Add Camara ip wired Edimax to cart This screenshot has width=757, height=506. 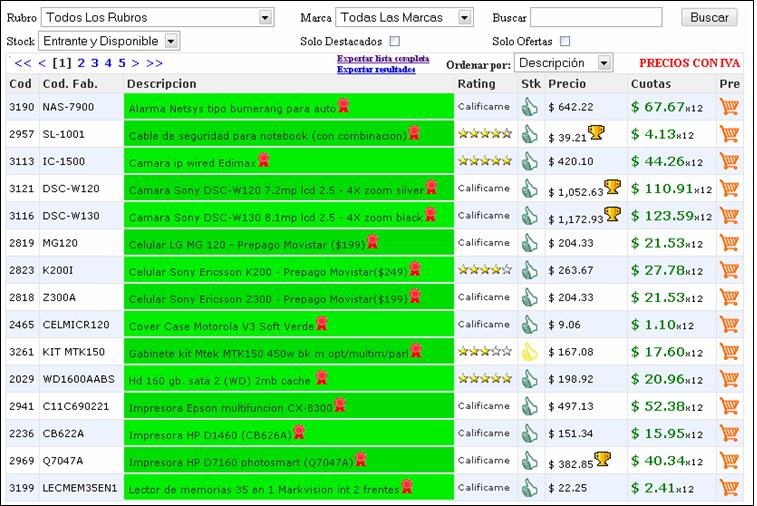tap(729, 161)
